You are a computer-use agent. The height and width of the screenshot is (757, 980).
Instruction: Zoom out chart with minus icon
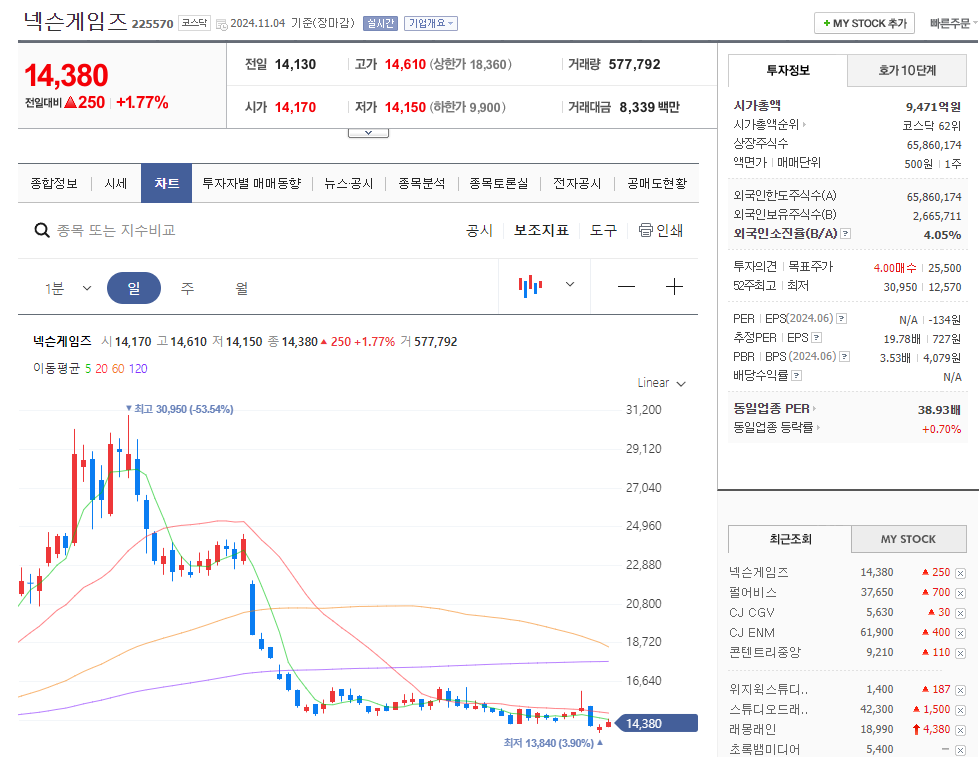pyautogui.click(x=626, y=287)
